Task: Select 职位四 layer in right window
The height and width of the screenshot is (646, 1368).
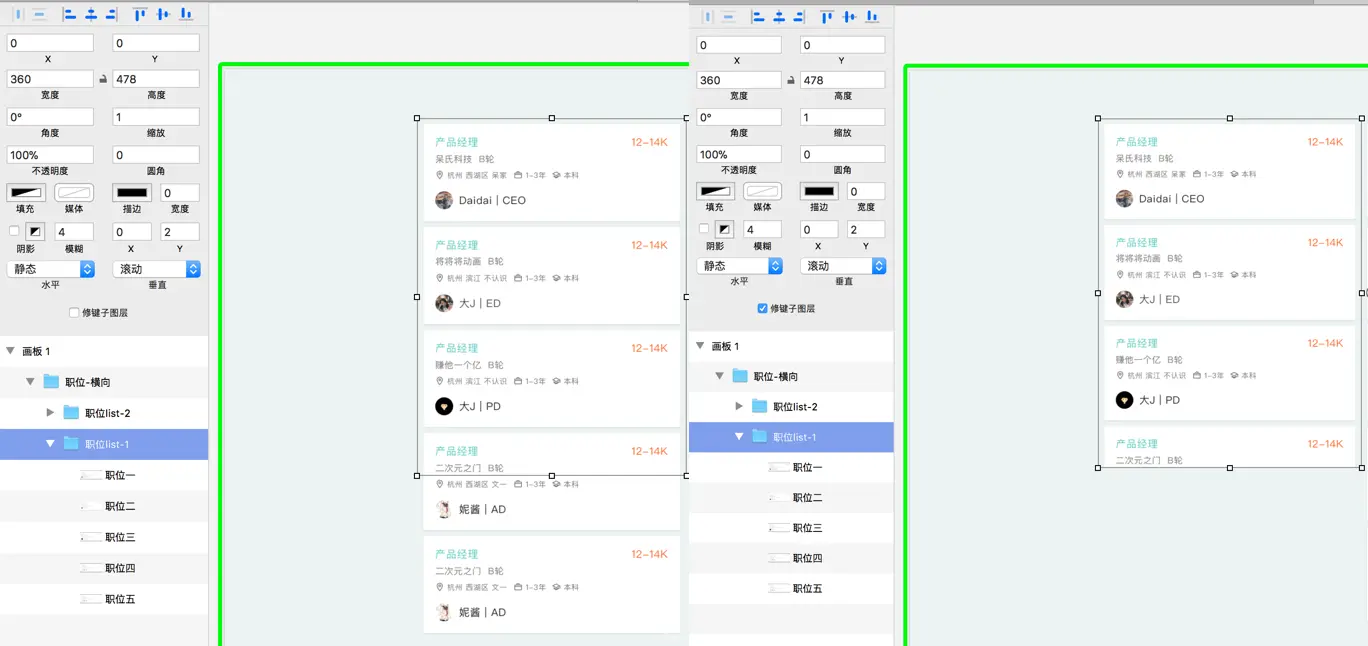Action: (791, 558)
